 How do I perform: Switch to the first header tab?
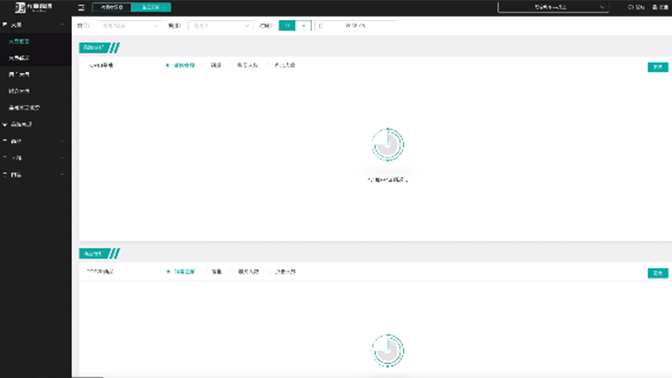[x=111, y=7]
